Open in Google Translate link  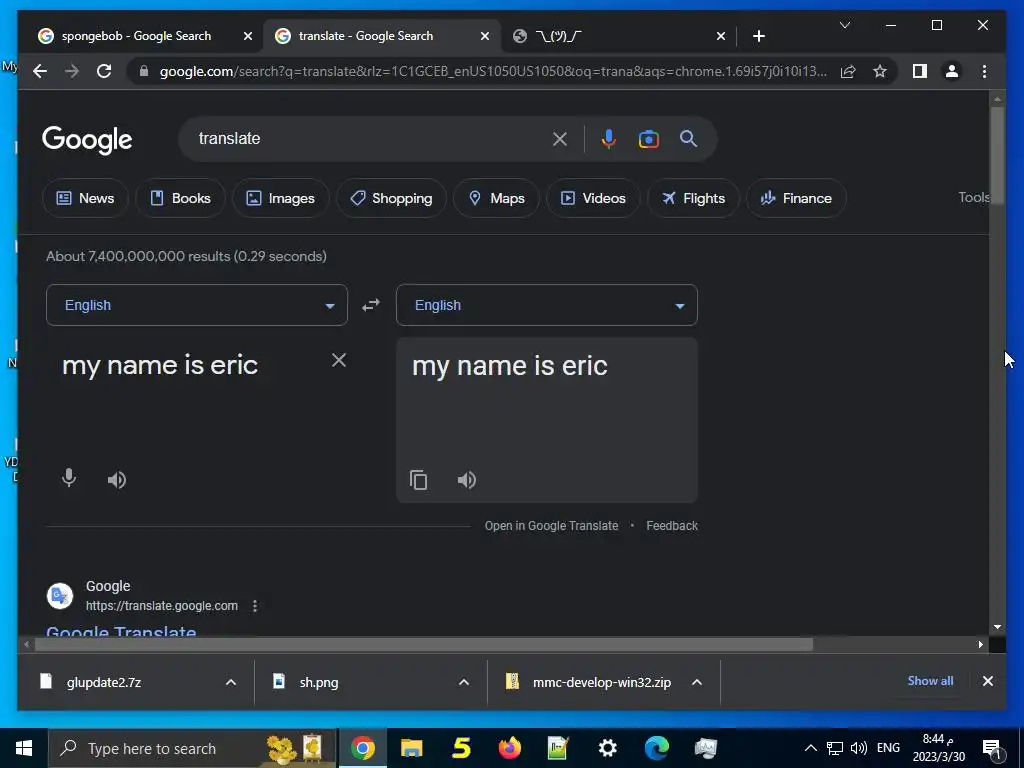551,526
